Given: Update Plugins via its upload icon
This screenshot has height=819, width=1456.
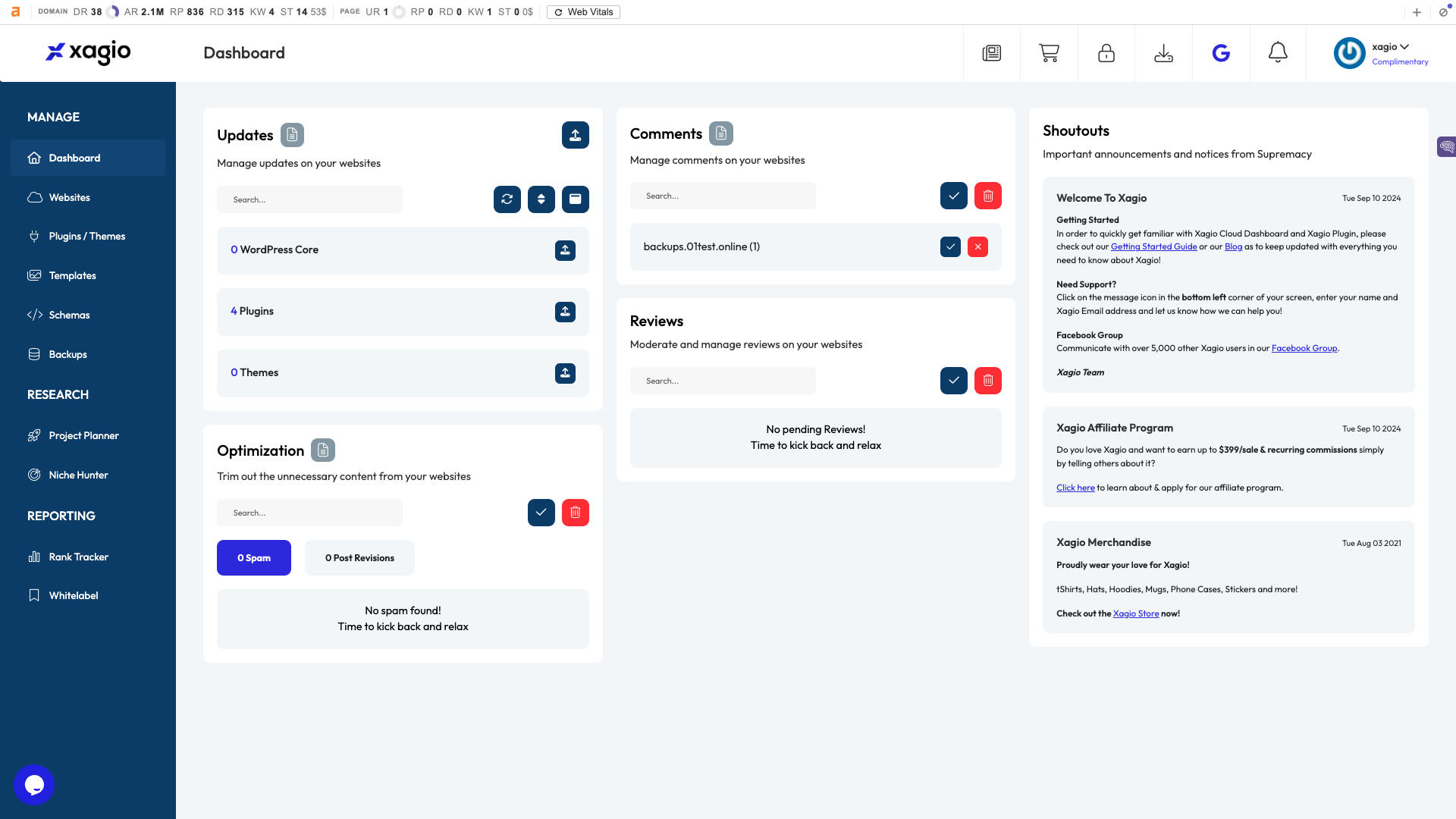Looking at the screenshot, I should click(565, 312).
